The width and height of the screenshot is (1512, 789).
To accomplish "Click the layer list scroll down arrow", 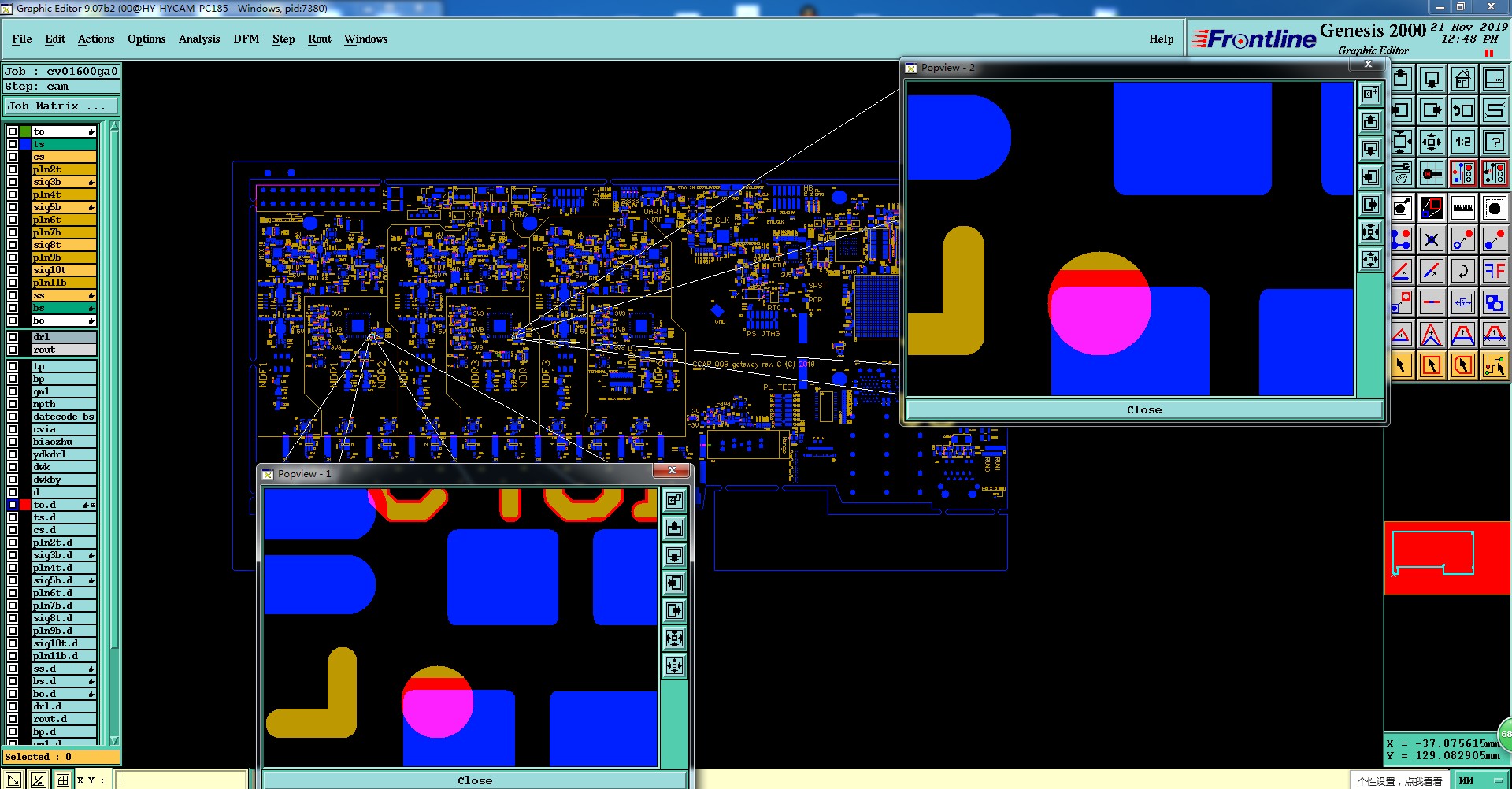I will point(114,740).
